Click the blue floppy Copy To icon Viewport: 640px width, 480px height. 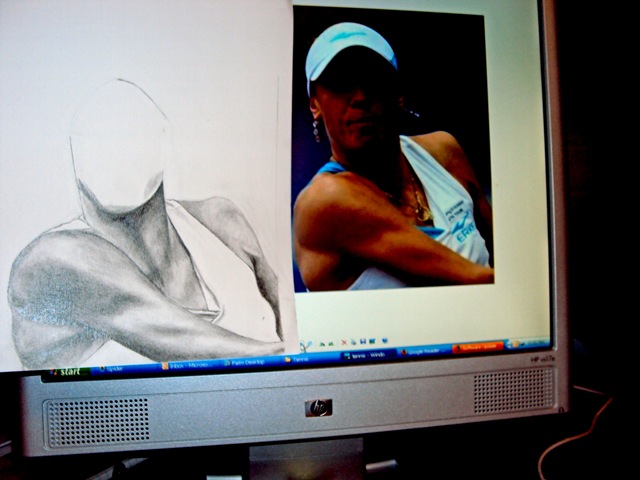(x=363, y=341)
